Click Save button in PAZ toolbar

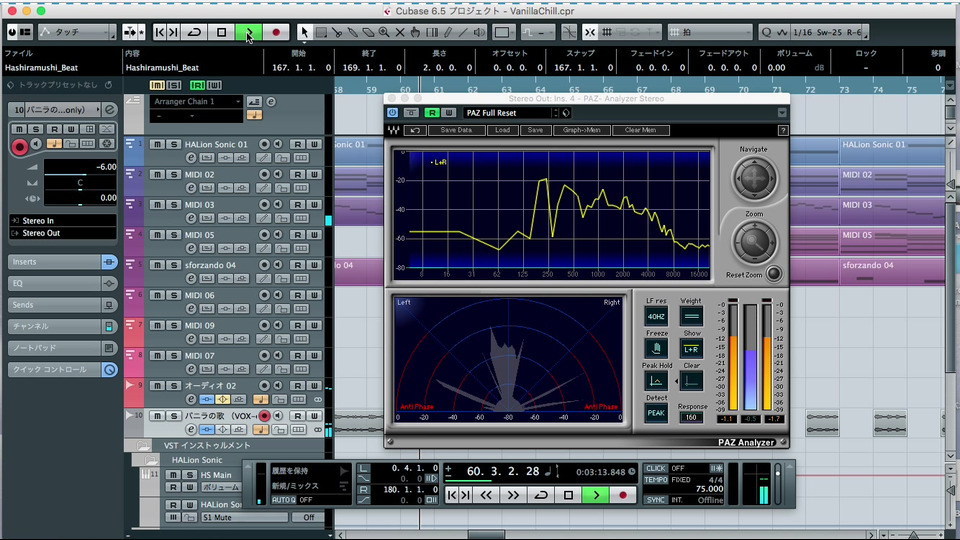pyautogui.click(x=535, y=130)
